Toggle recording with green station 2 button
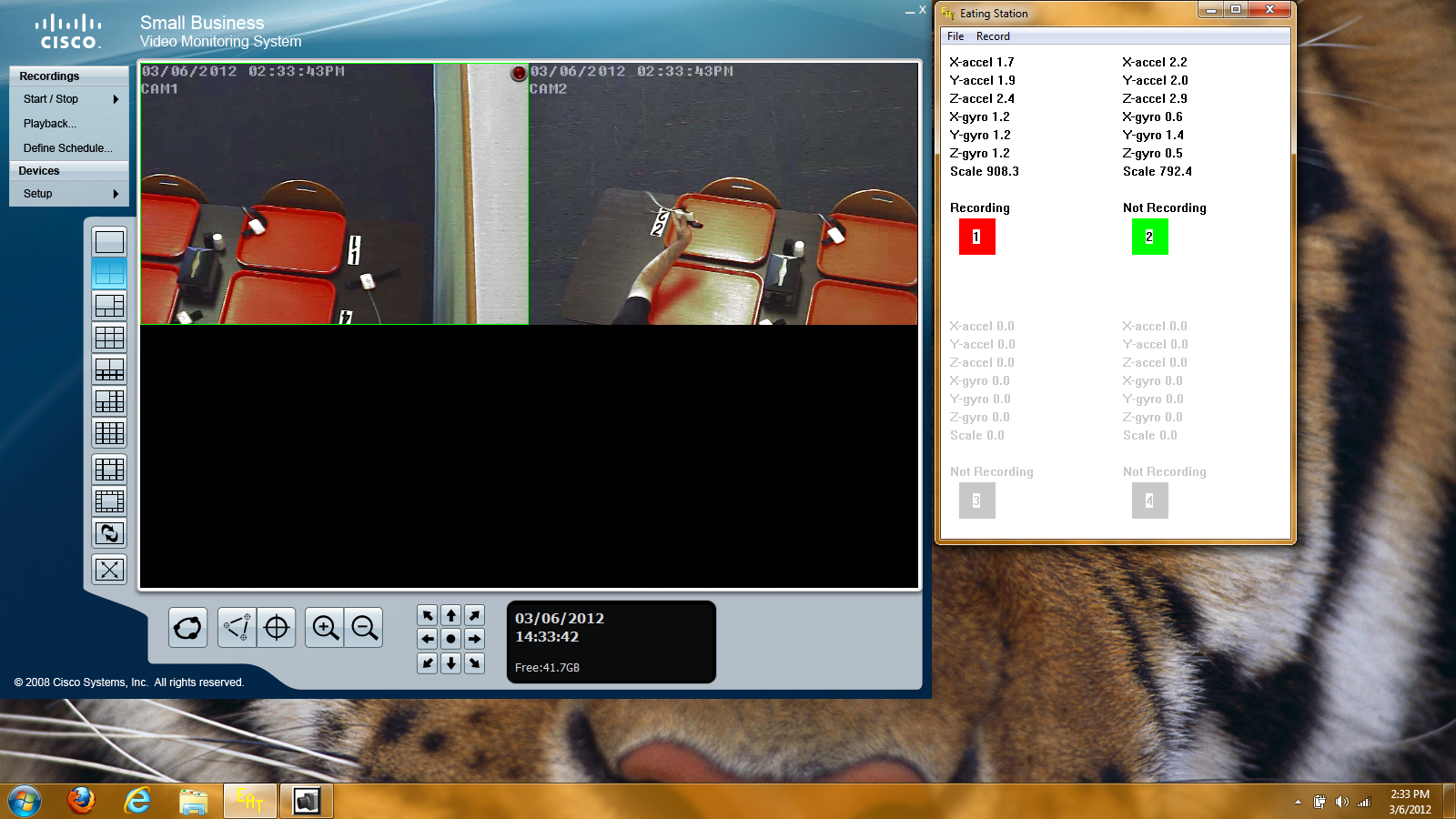Viewport: 1456px width, 819px height. click(1149, 237)
